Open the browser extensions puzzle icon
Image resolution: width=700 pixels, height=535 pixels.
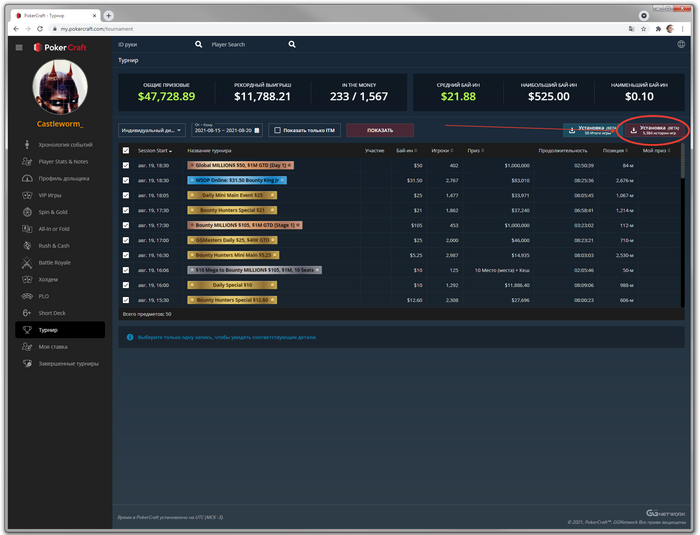click(x=658, y=29)
